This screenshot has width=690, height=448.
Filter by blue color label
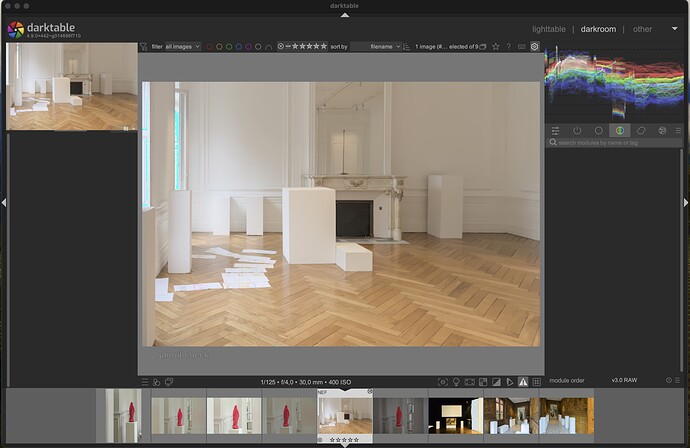(239, 47)
